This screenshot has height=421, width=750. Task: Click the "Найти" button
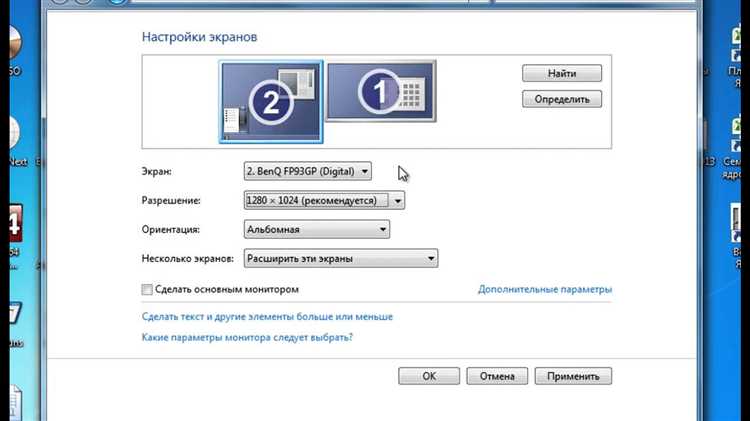coord(562,74)
